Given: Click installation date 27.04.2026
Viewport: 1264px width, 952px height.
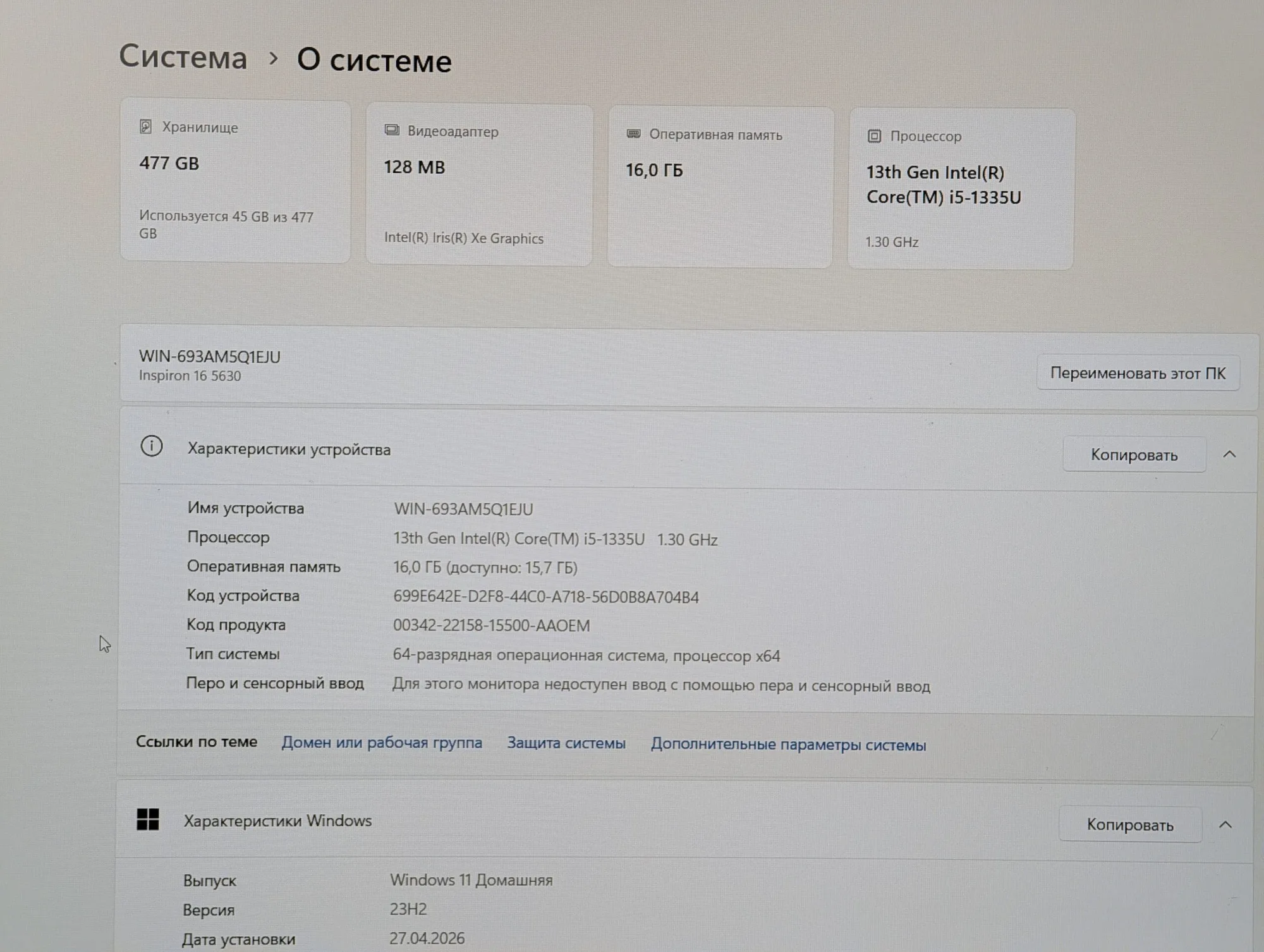Looking at the screenshot, I should tap(427, 938).
